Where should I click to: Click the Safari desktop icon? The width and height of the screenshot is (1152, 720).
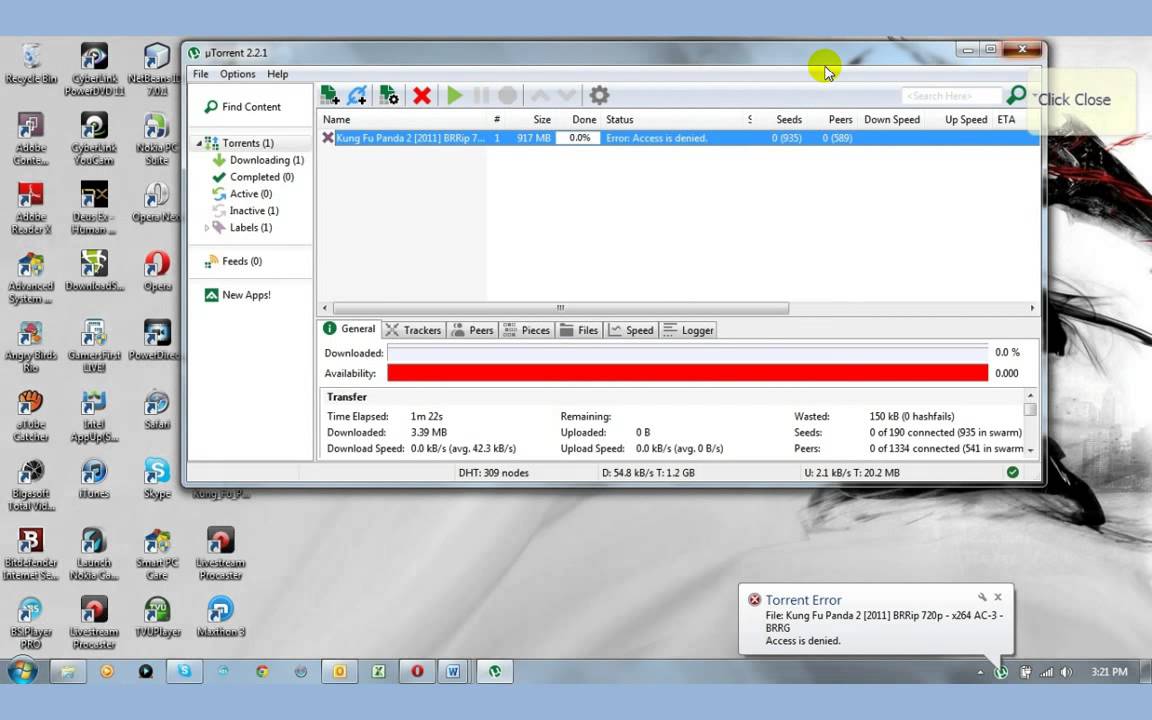(x=157, y=410)
